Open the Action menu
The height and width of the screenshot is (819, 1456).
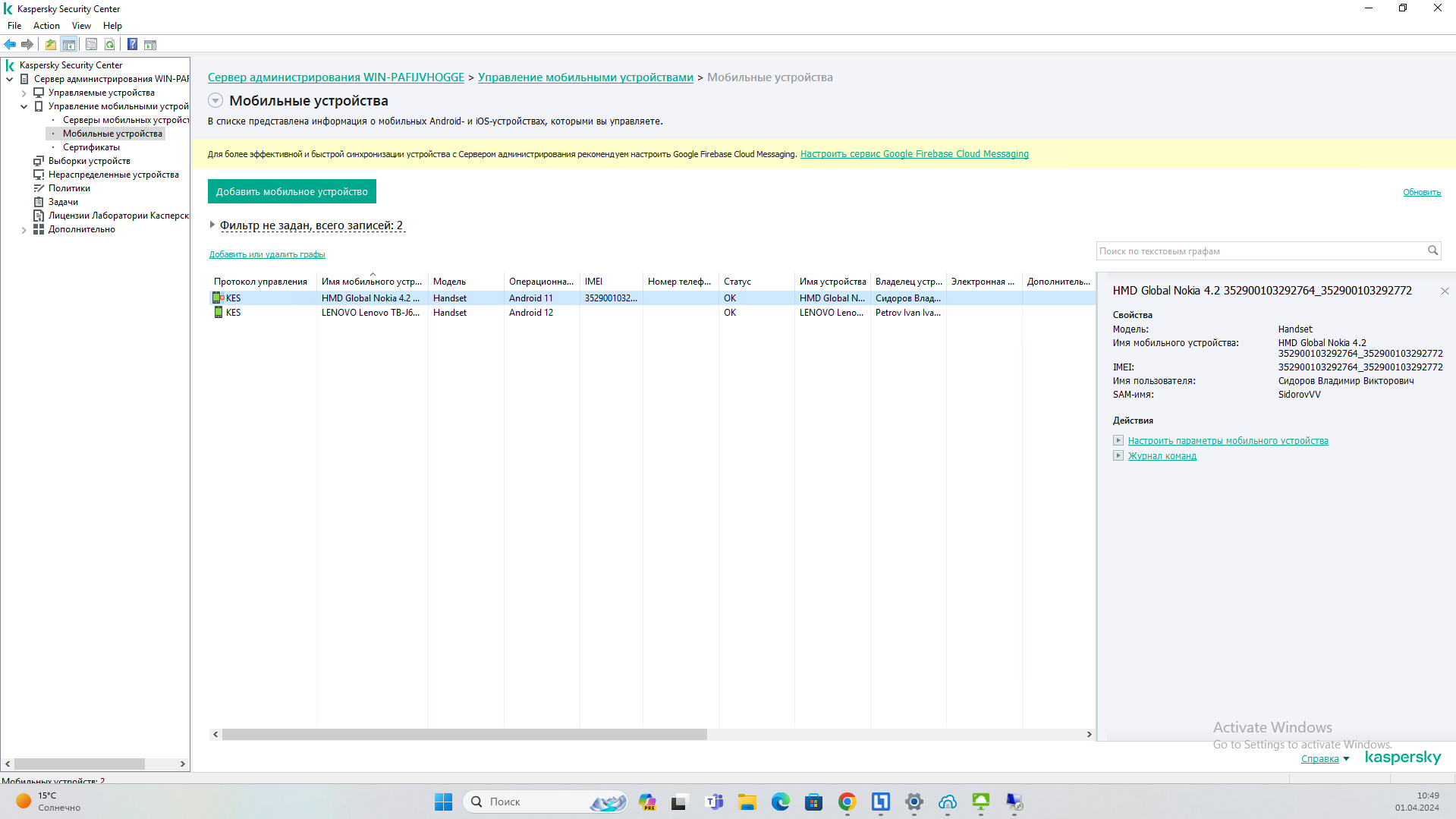(46, 26)
